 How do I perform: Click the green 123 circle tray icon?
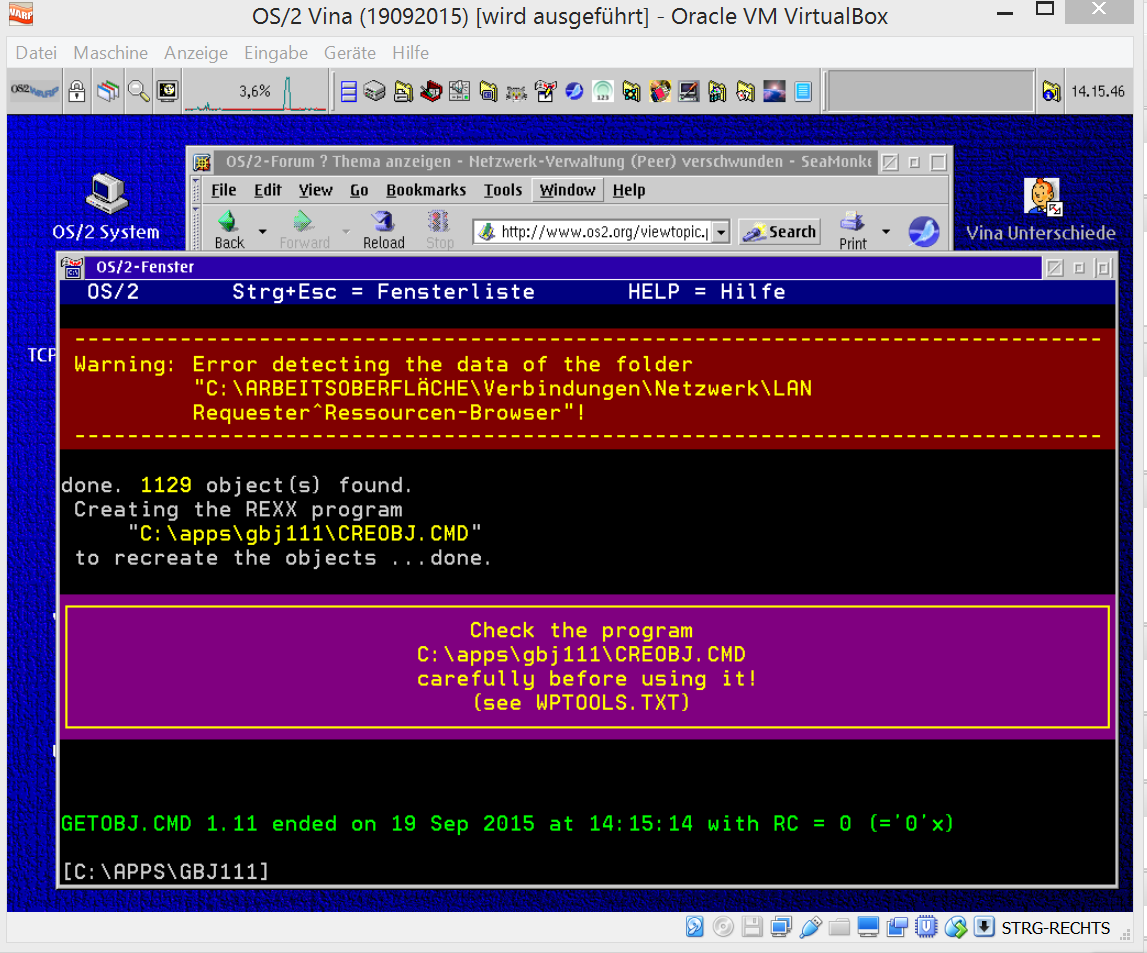coord(603,91)
